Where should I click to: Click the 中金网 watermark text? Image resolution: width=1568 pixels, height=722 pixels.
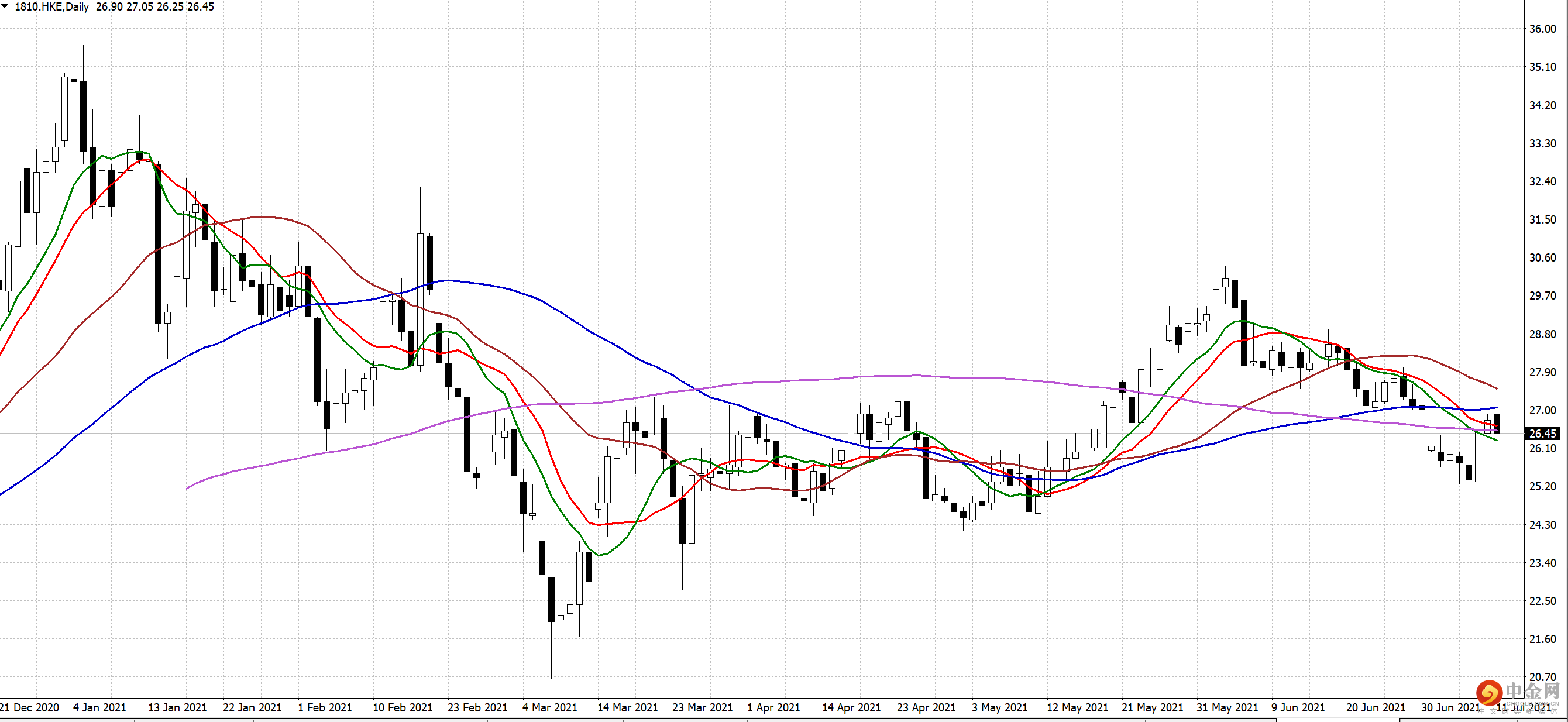pos(1532,692)
